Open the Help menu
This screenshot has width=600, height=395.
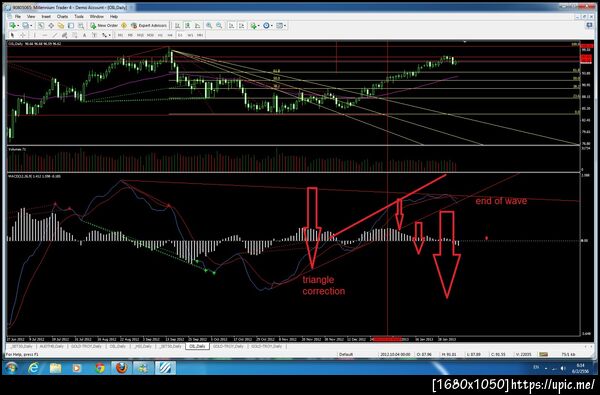[114, 16]
